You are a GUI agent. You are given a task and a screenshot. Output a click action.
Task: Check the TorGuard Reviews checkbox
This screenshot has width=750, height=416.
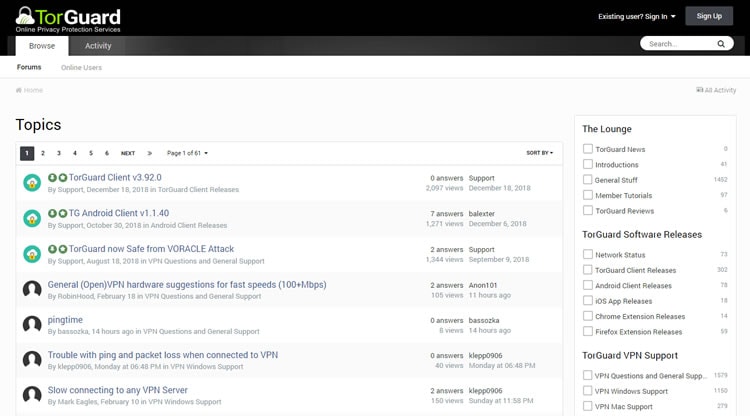[588, 210]
